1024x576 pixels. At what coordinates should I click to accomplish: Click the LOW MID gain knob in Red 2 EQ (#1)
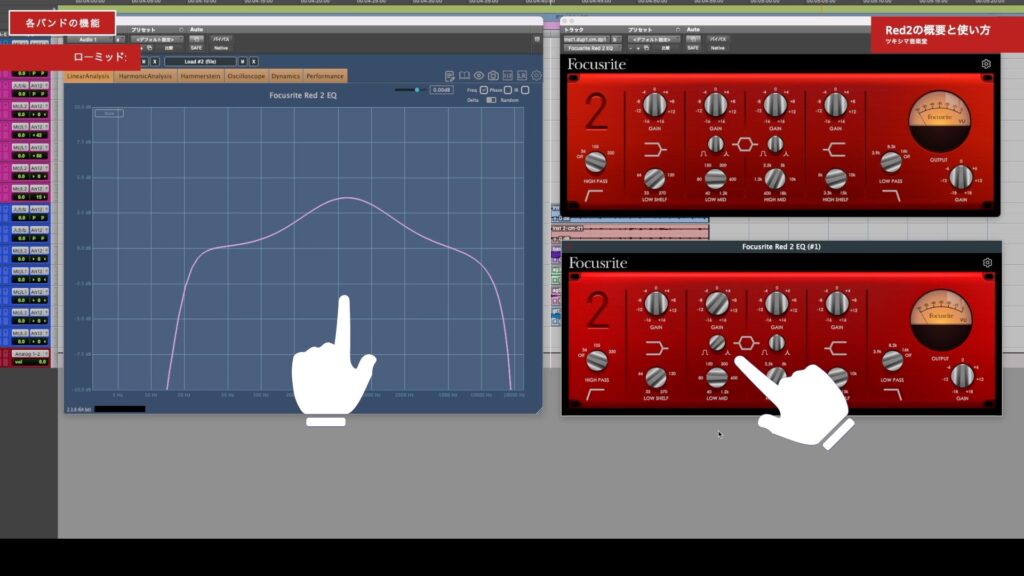point(716,303)
